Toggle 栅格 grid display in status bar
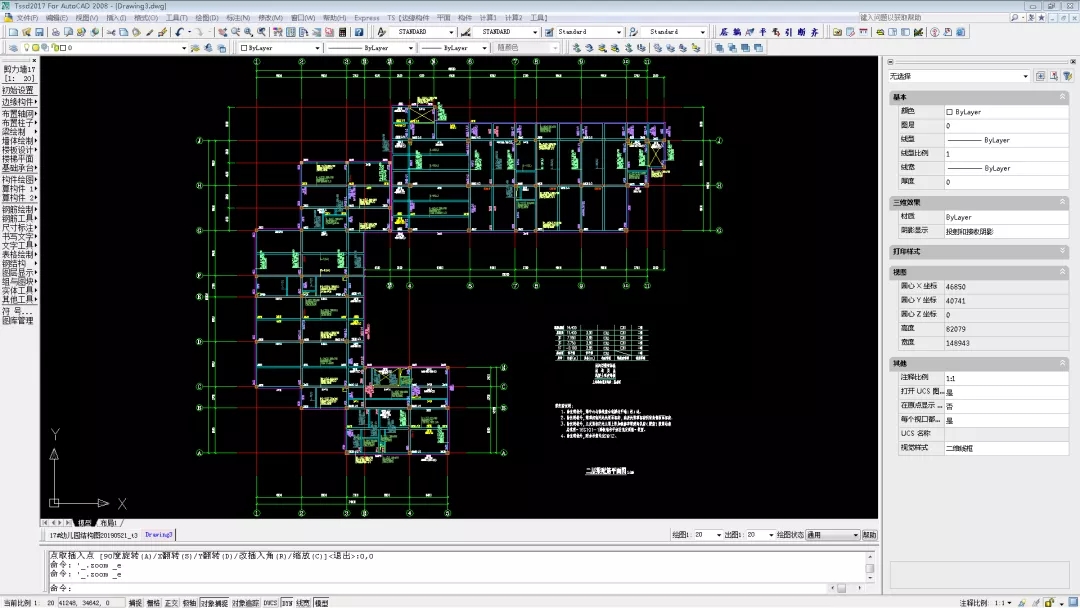This screenshot has width=1080, height=608. tap(153, 603)
